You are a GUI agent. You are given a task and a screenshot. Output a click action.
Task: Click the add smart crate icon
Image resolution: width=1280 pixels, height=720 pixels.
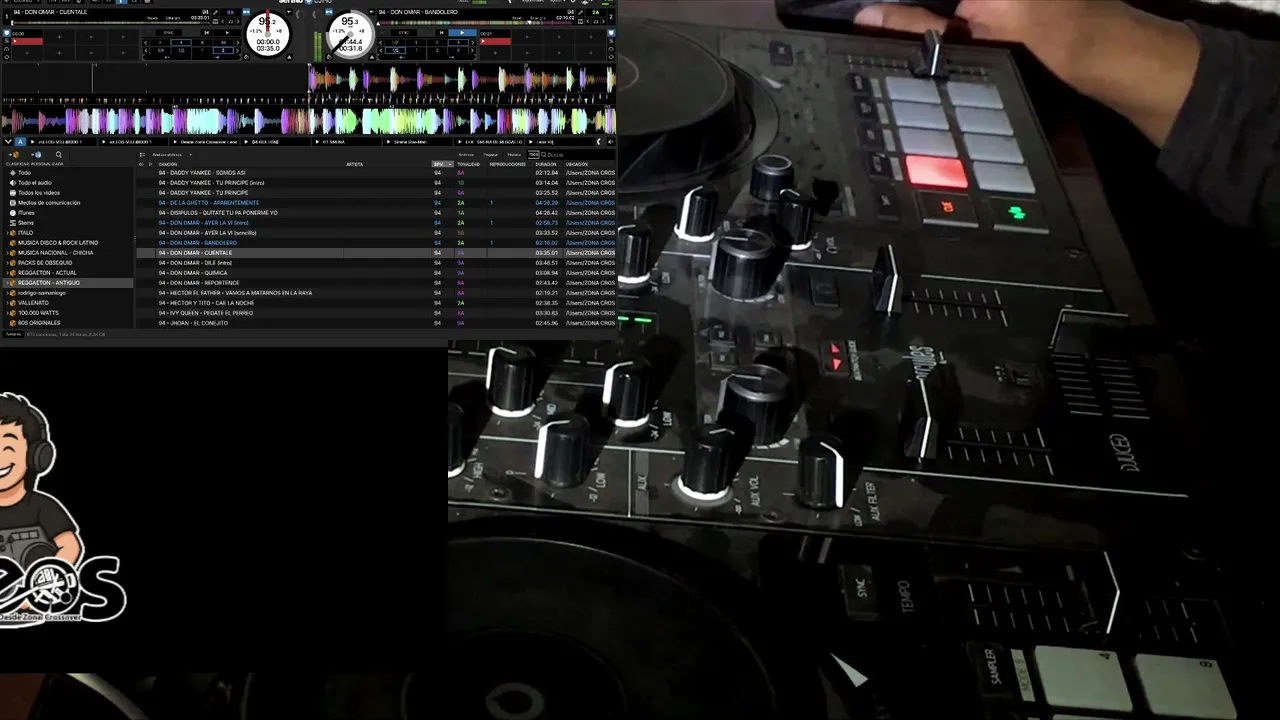(x=35, y=154)
